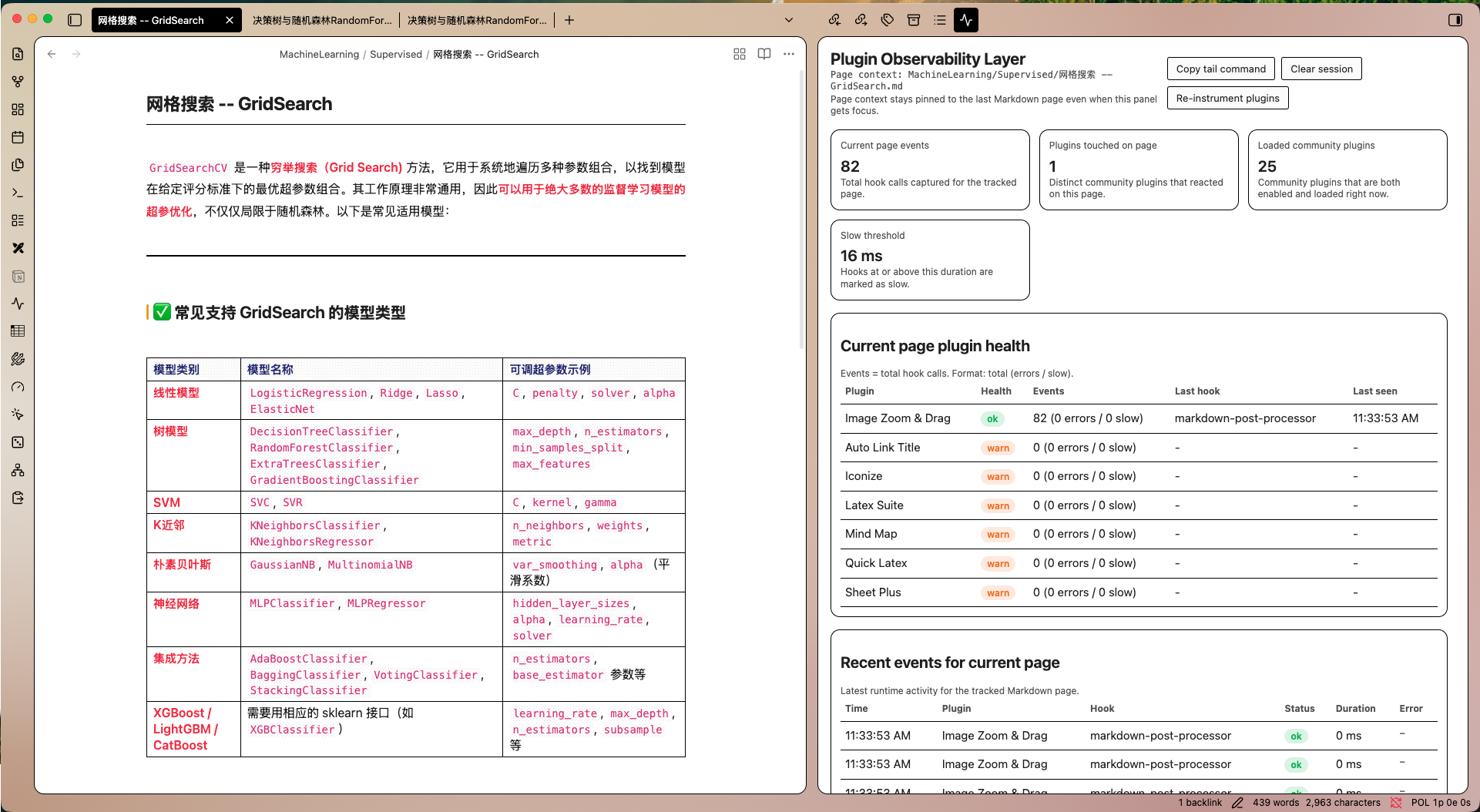The height and width of the screenshot is (812, 1480).
Task: Click the pencil edit mode status icon
Action: click(1237, 803)
